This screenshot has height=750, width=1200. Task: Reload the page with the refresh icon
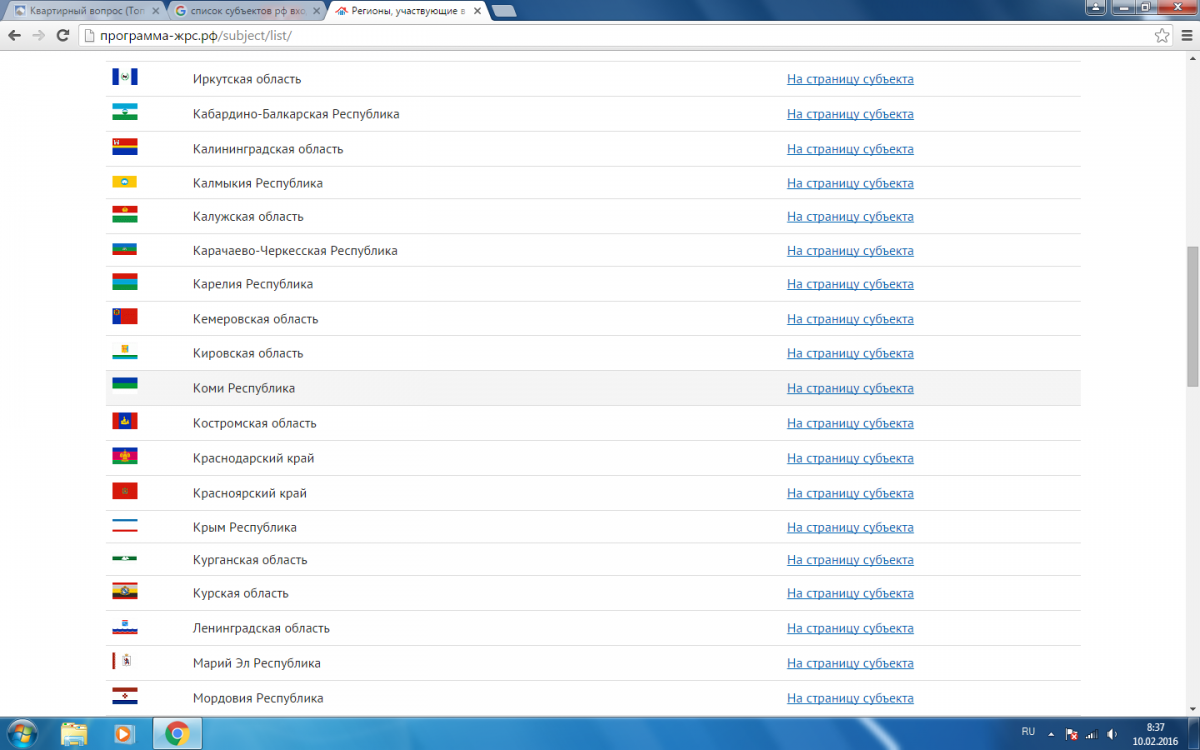pos(62,35)
